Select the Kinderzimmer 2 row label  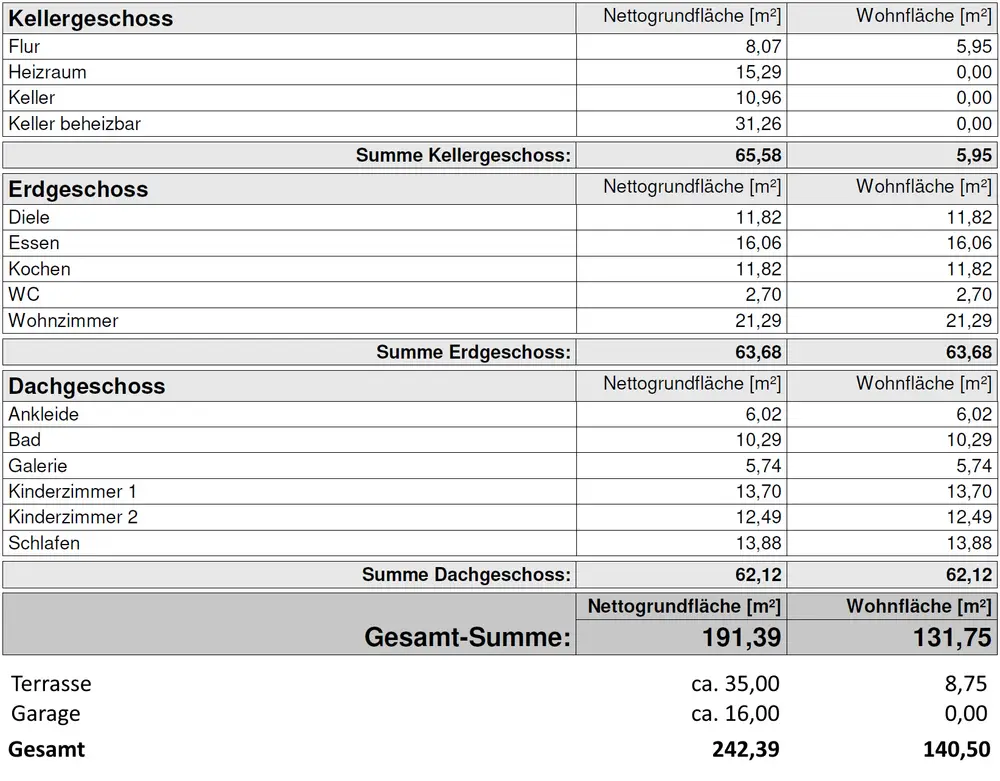(x=73, y=517)
